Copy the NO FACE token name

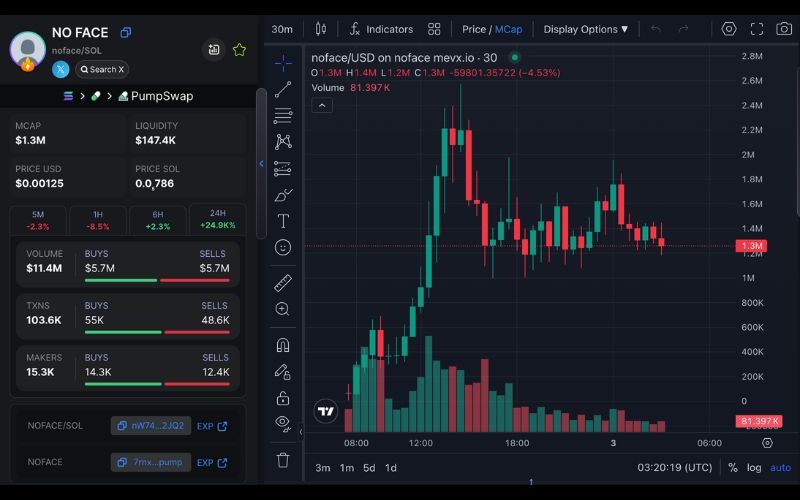coord(126,33)
